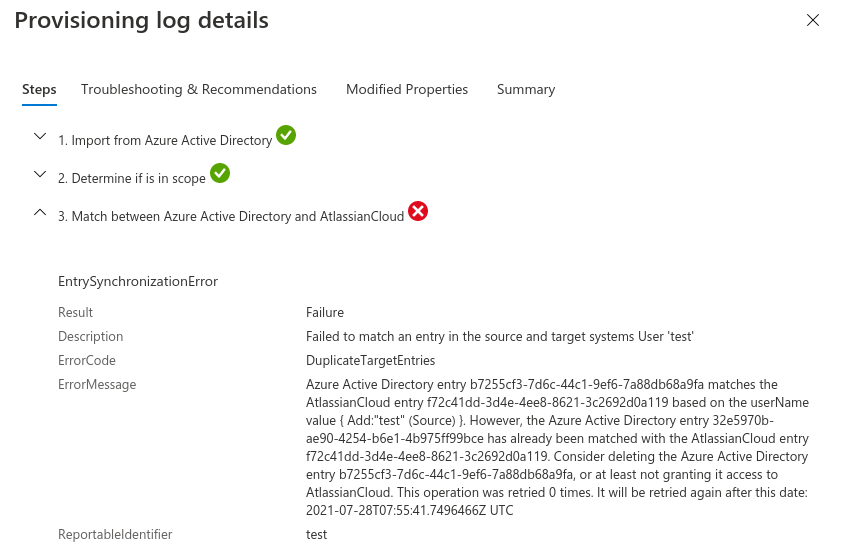This screenshot has width=842, height=545.
Task: Collapse step 3 Match step chevron
Action: click(x=40, y=212)
